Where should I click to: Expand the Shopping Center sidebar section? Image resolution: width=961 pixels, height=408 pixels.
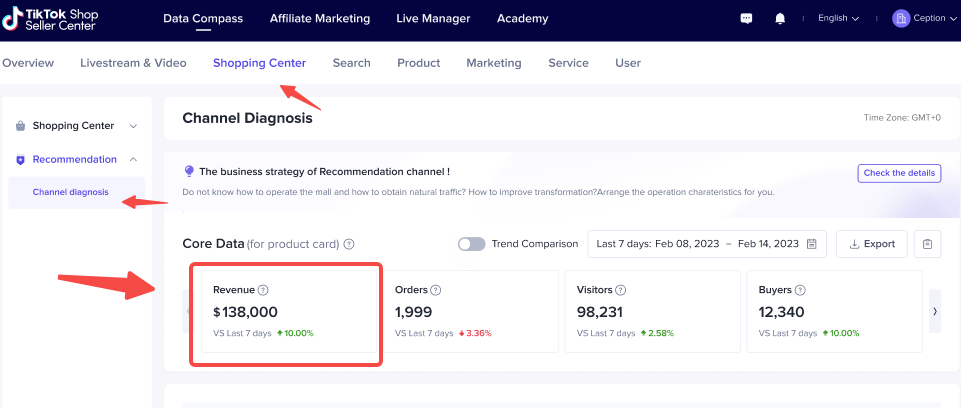(x=133, y=126)
